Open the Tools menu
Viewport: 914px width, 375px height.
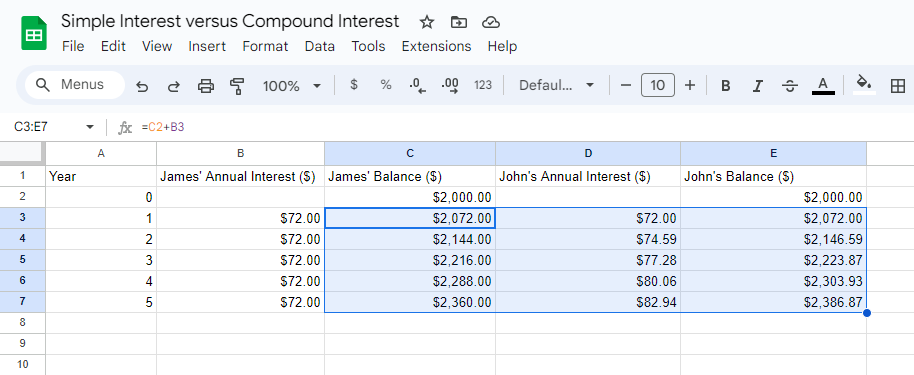pyautogui.click(x=368, y=46)
